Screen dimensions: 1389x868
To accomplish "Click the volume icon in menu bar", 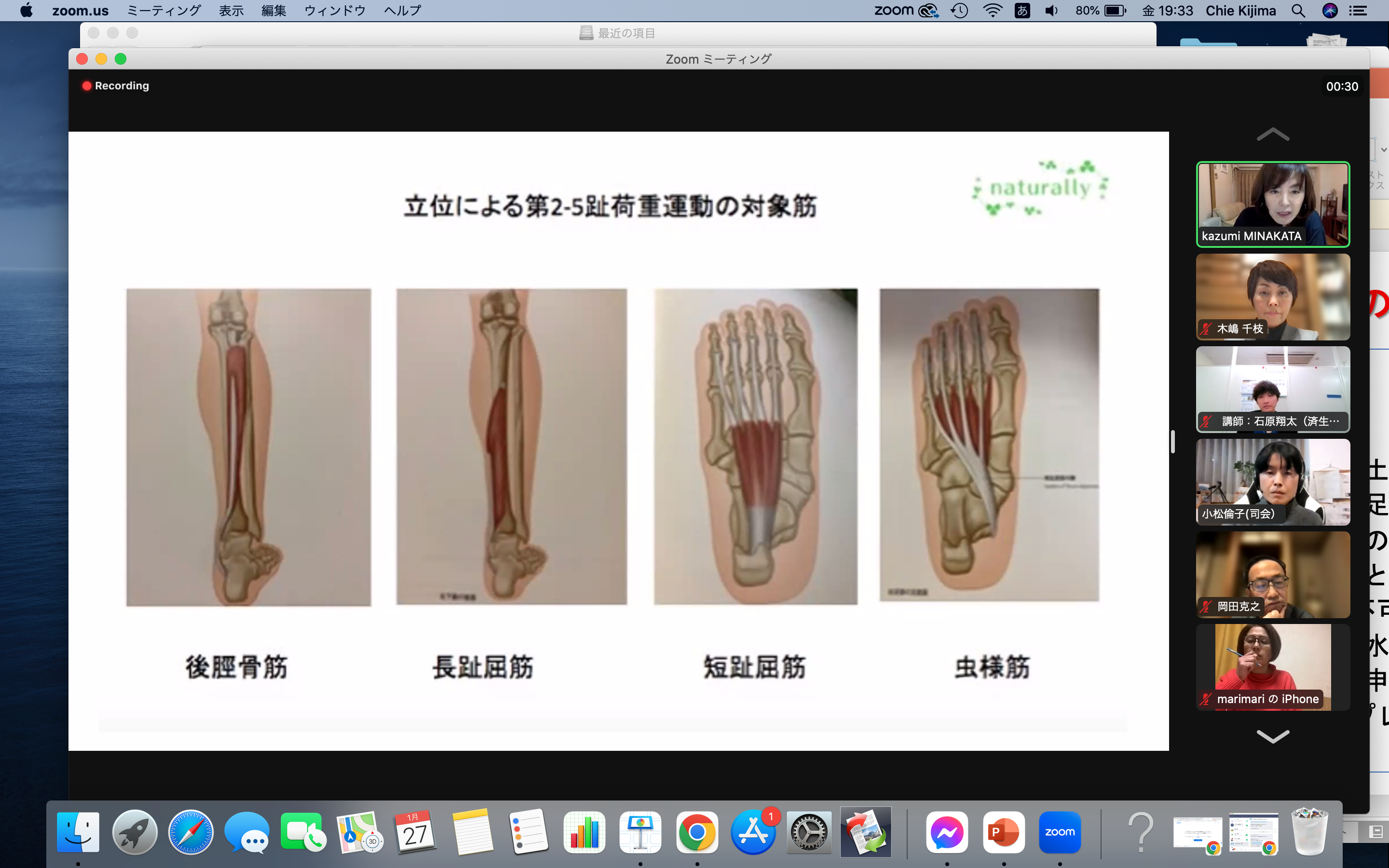I will pos(1051,10).
